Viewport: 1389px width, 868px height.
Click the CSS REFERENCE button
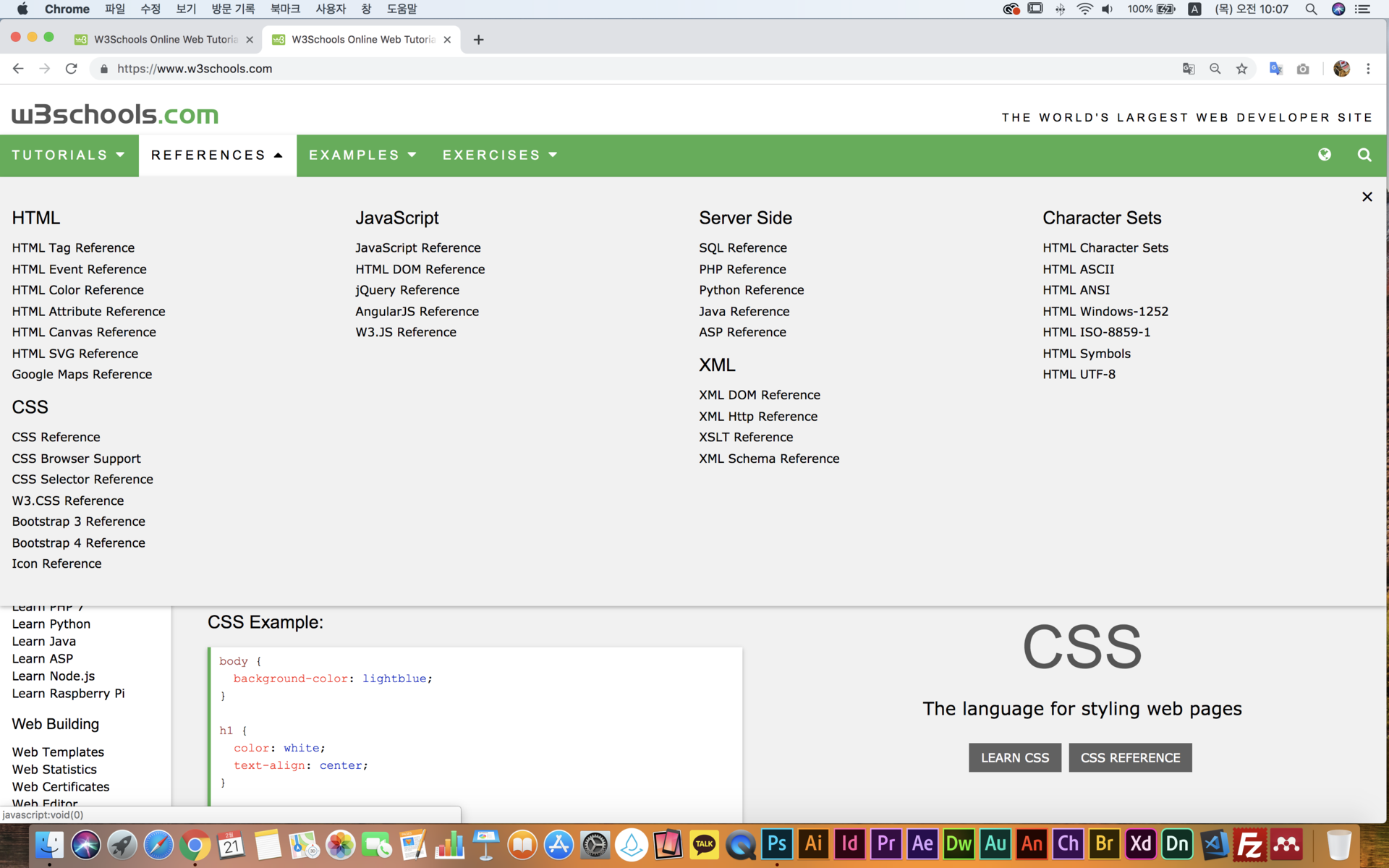1130,757
